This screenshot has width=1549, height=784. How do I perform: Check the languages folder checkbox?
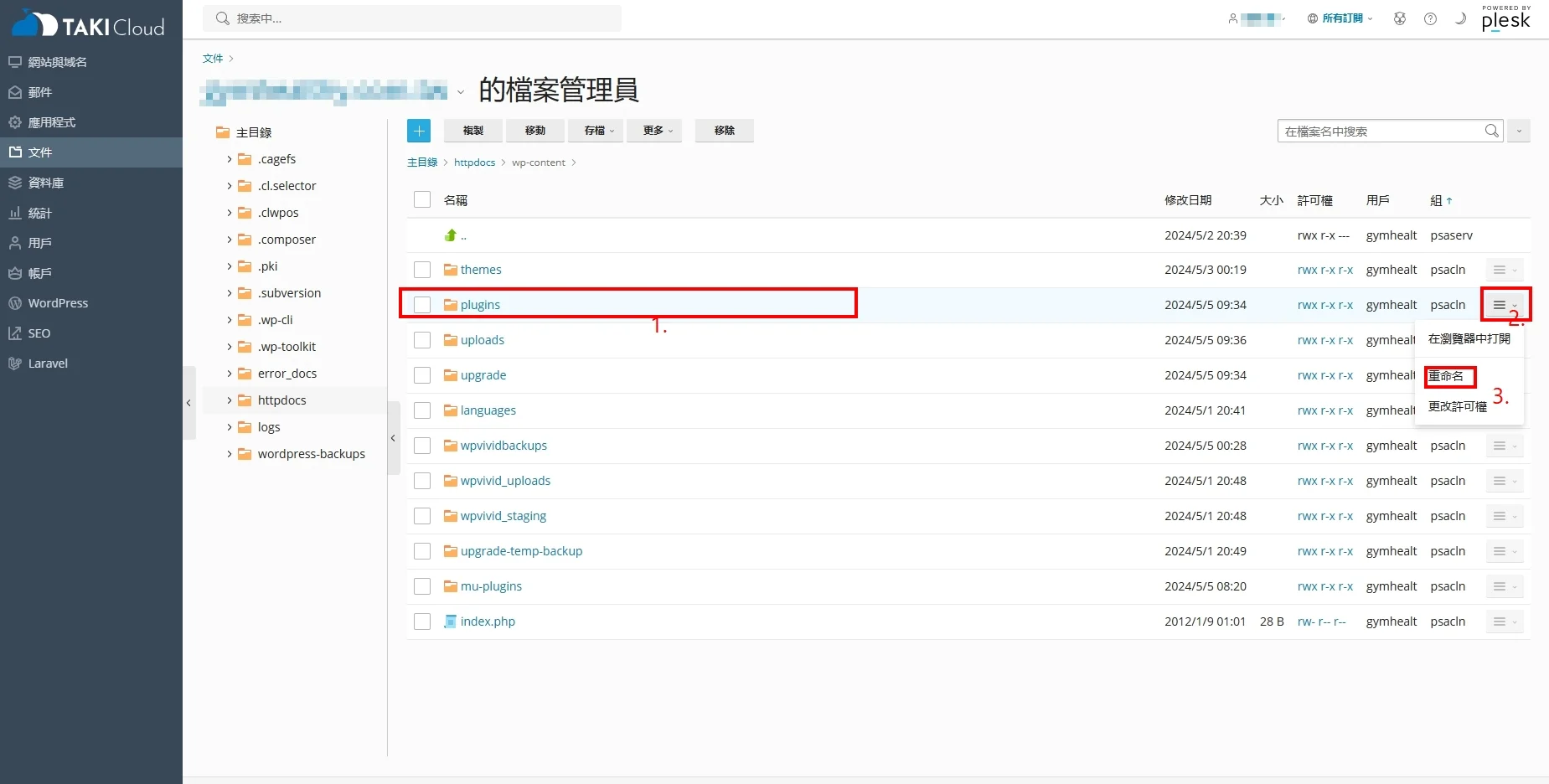pos(422,410)
